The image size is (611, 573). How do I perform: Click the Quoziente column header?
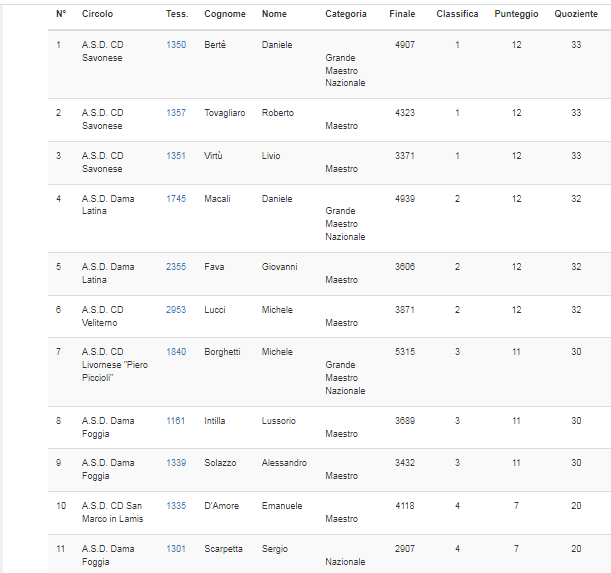576,14
